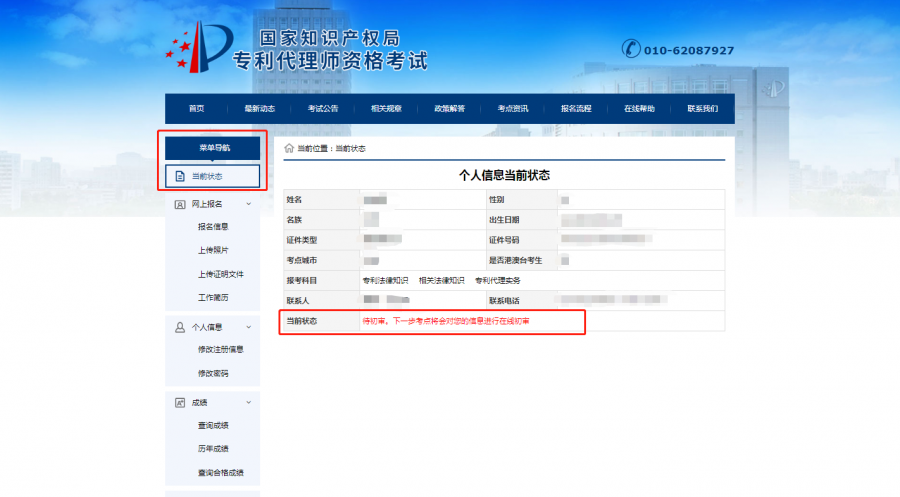The height and width of the screenshot is (497, 900).
Task: Click the 证件号码 label cell
Action: click(x=522, y=240)
